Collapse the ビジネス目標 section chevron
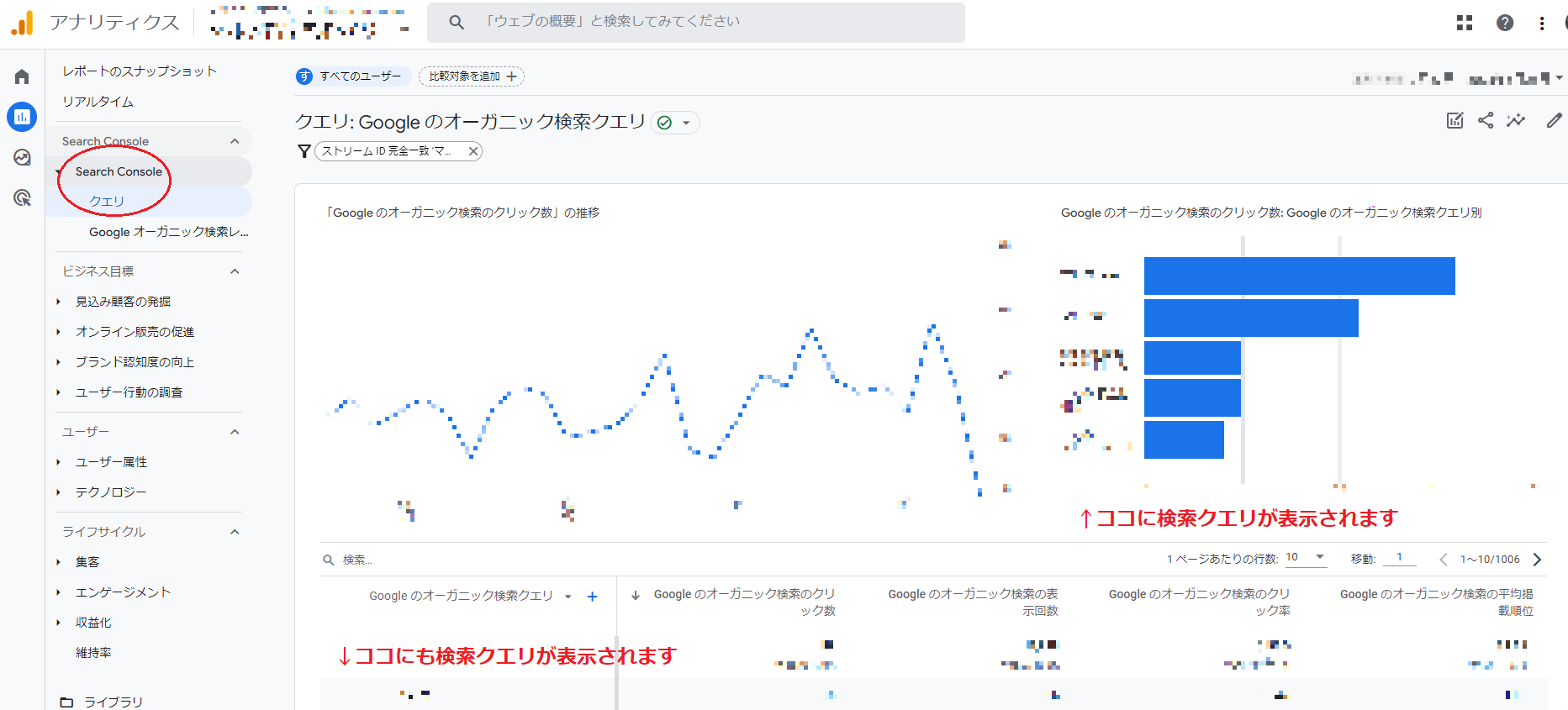The height and width of the screenshot is (710, 1568). point(235,271)
